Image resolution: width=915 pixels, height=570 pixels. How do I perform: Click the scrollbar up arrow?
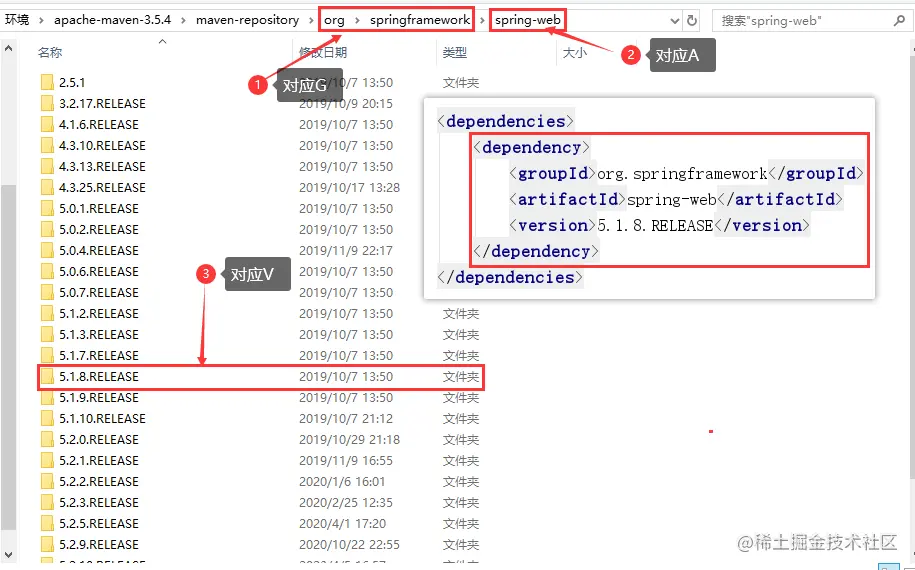point(8,49)
